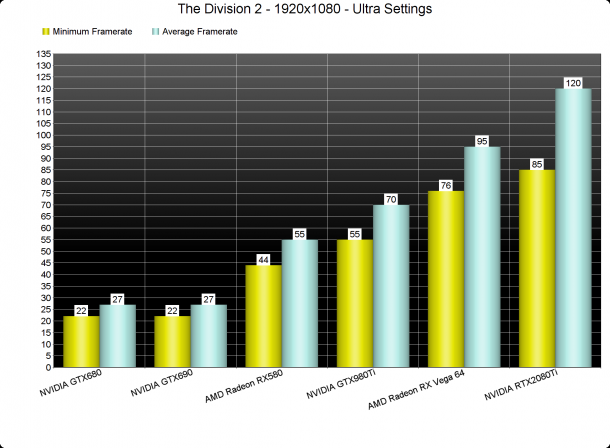Click the "55" data label above RX580 average bar

(300, 234)
